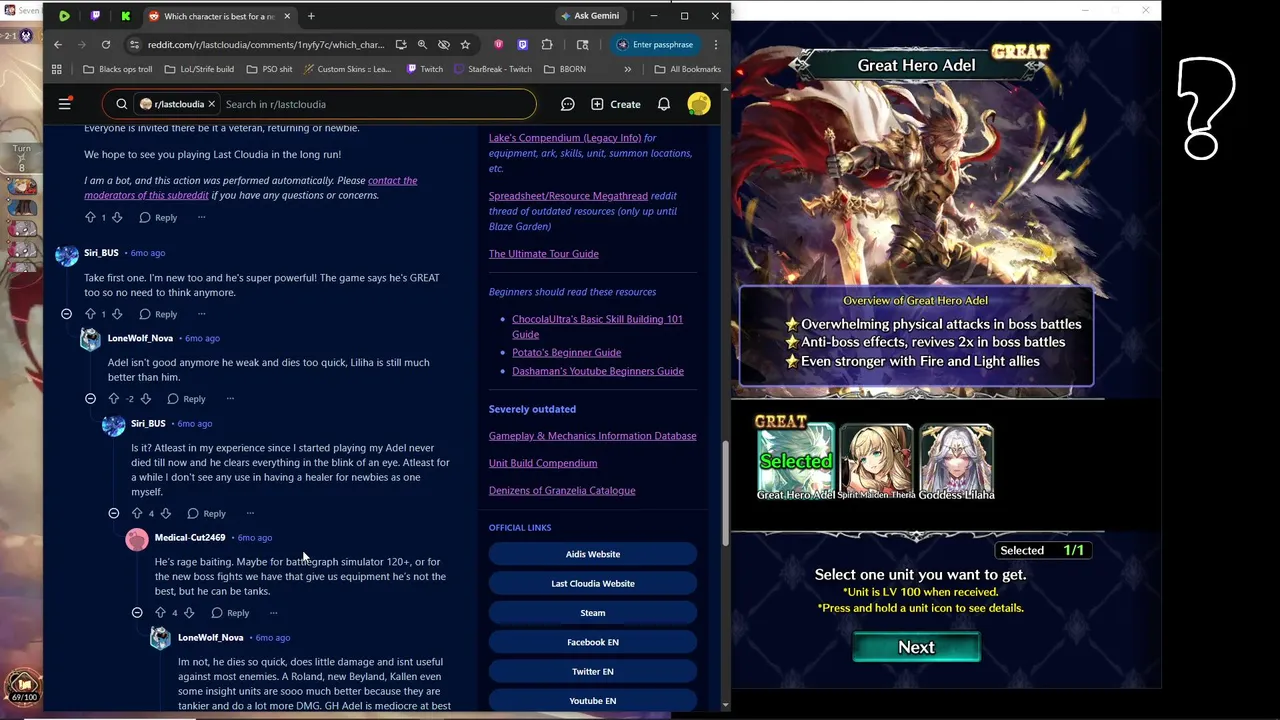
Task: Close the Reddit 'Which character is best' tab
Action: coord(287,16)
